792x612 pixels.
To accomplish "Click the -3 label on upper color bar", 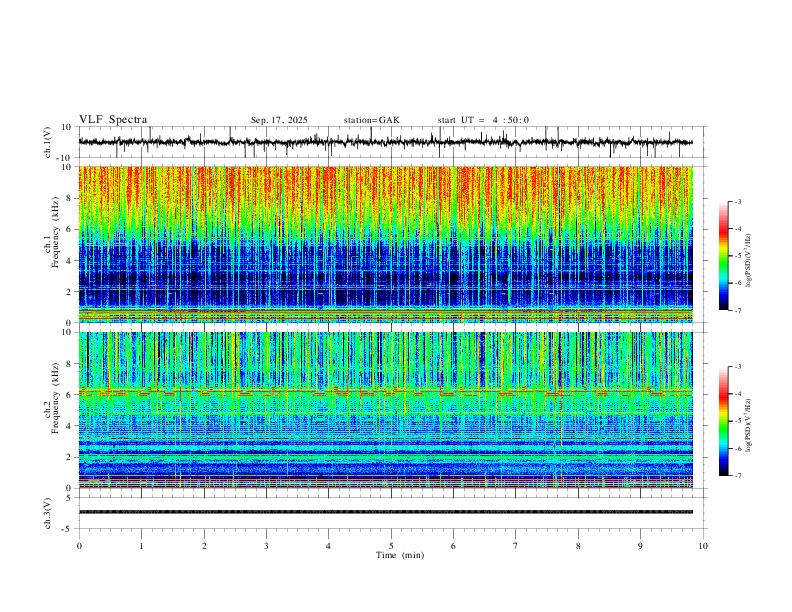I will pos(738,201).
